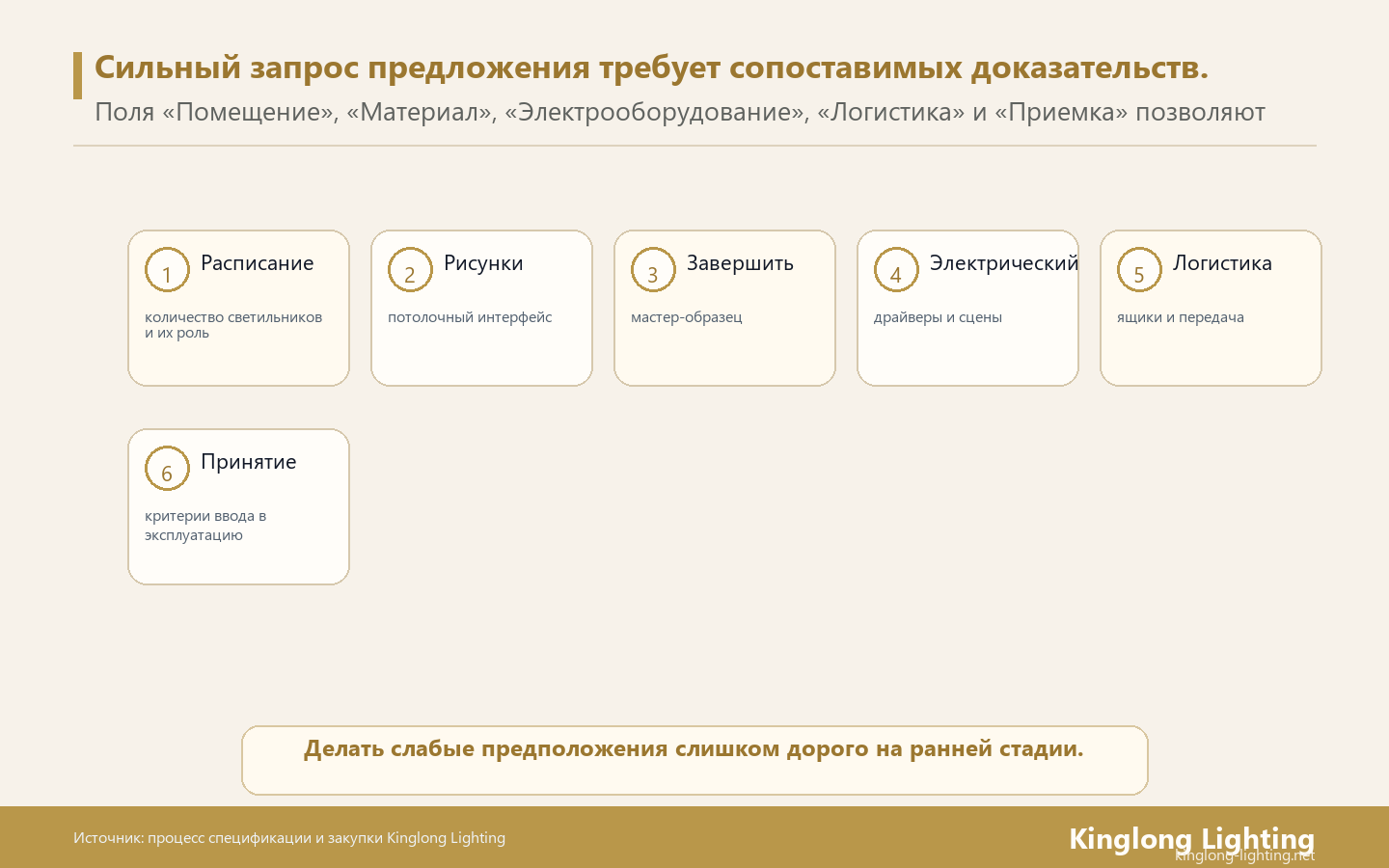Click the number 6 circle icon
Image resolution: width=1389 pixels, height=868 pixels.
click(x=167, y=469)
